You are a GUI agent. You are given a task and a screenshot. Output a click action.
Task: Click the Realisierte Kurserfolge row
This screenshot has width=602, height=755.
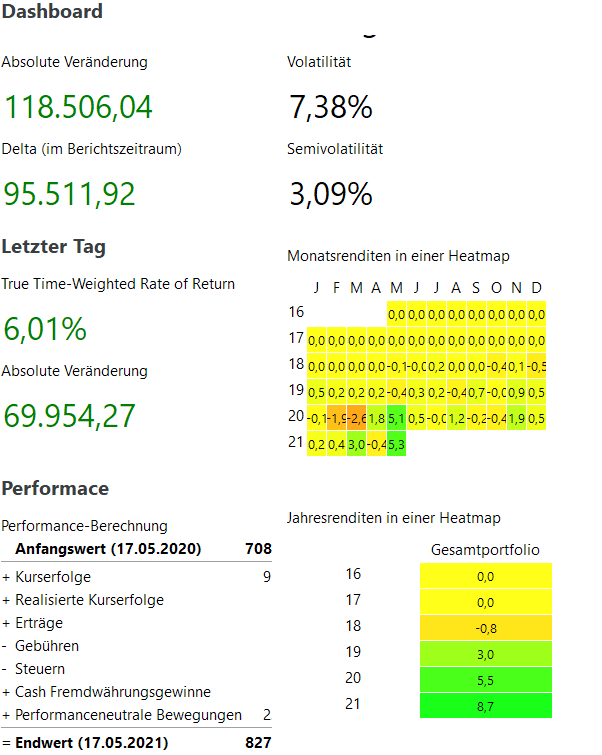[89, 600]
